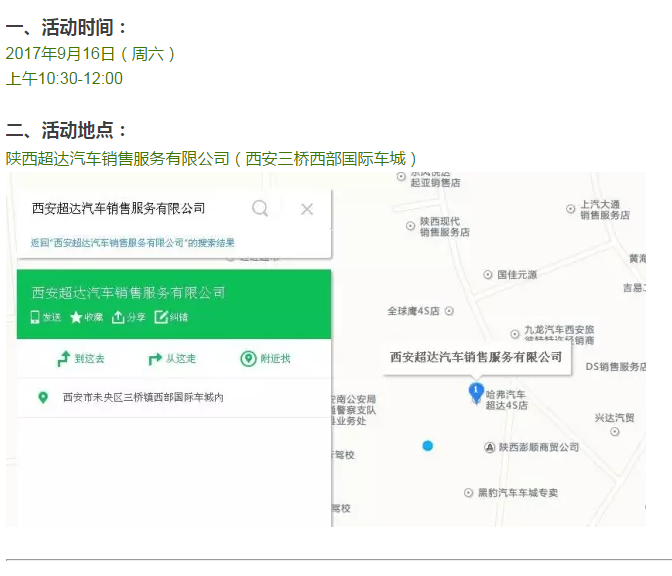Click address text 西安市未央区三桥镇西部国际车城内

pyautogui.click(x=143, y=398)
